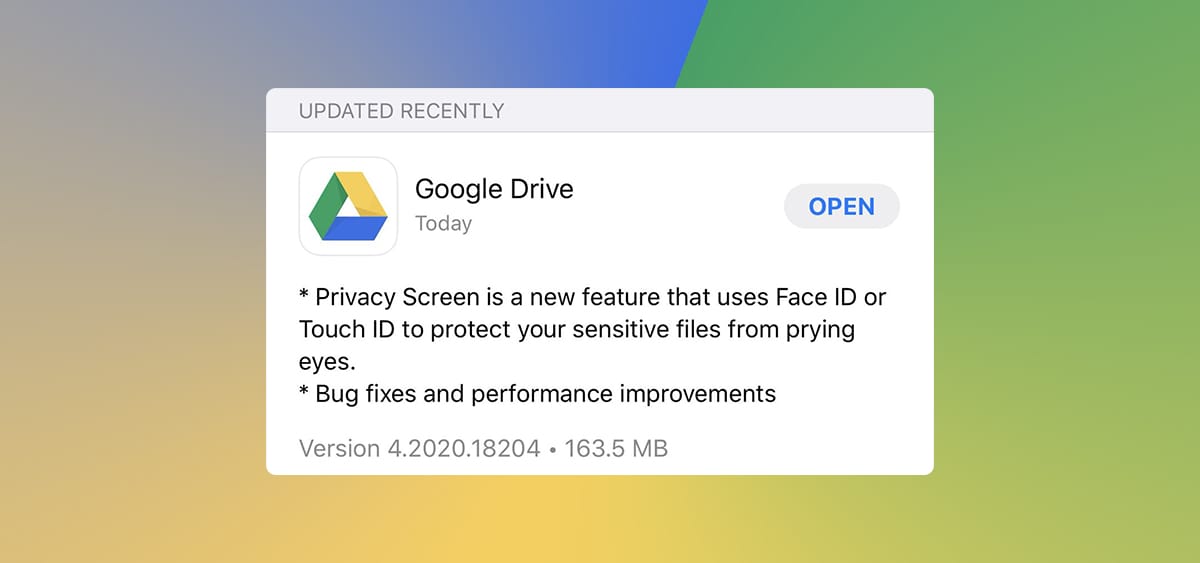Click the Version 4.2020.18204 text

[x=420, y=448]
